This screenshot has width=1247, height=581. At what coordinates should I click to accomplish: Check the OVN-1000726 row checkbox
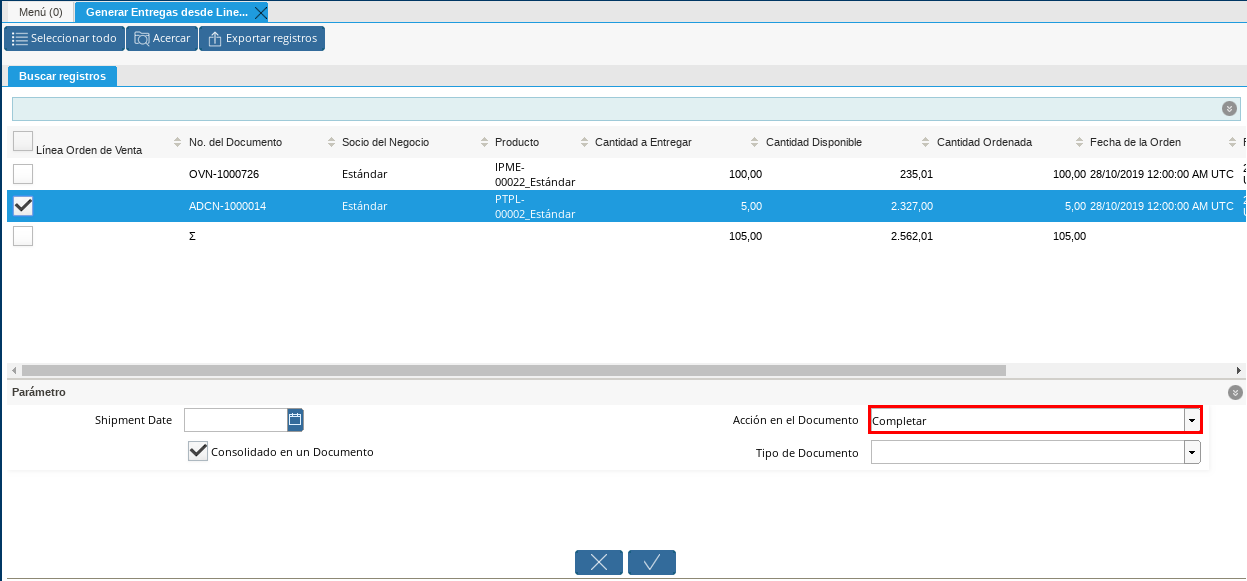point(23,174)
